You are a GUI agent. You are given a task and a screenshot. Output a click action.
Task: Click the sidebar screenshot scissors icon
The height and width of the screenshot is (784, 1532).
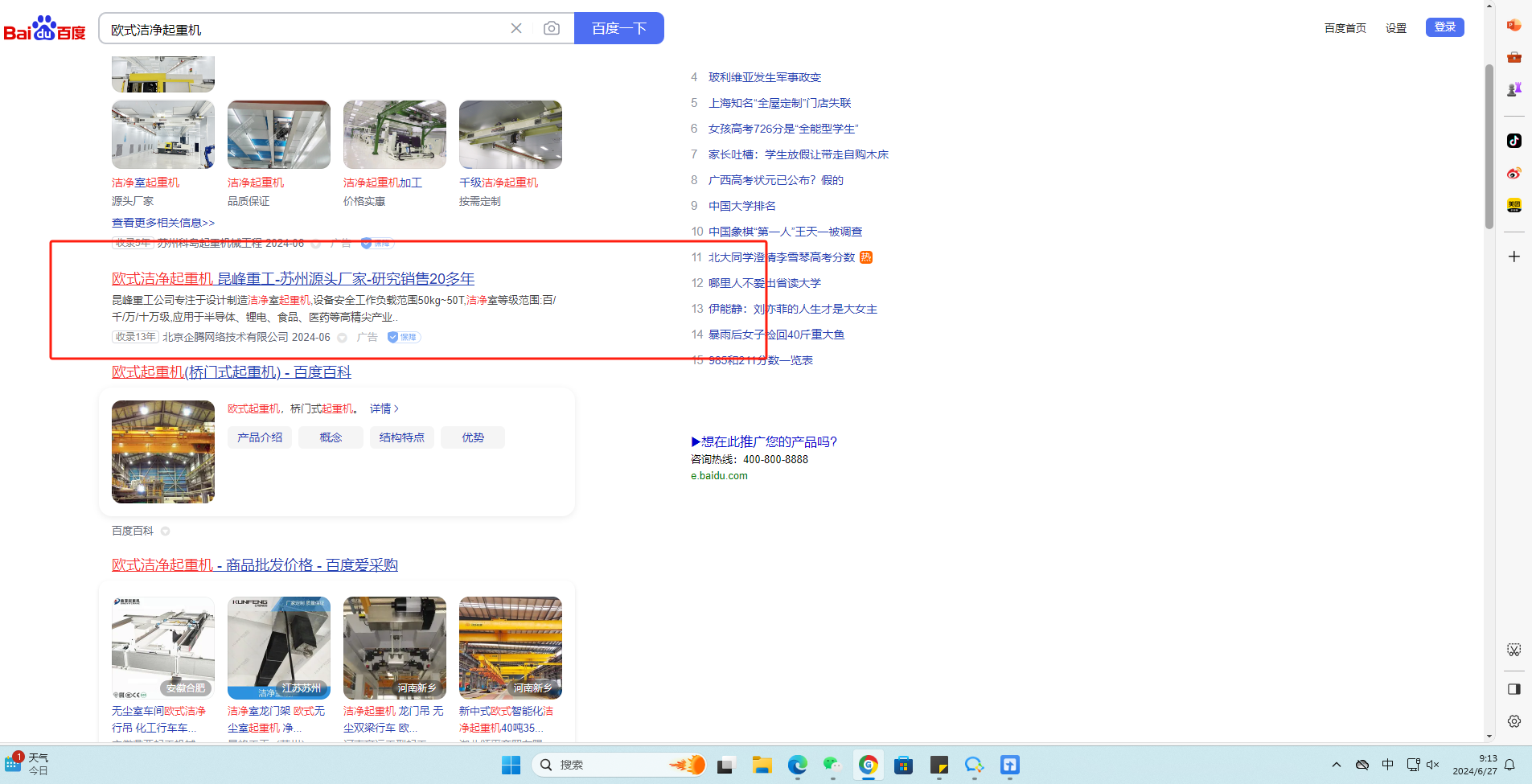tap(1514, 650)
